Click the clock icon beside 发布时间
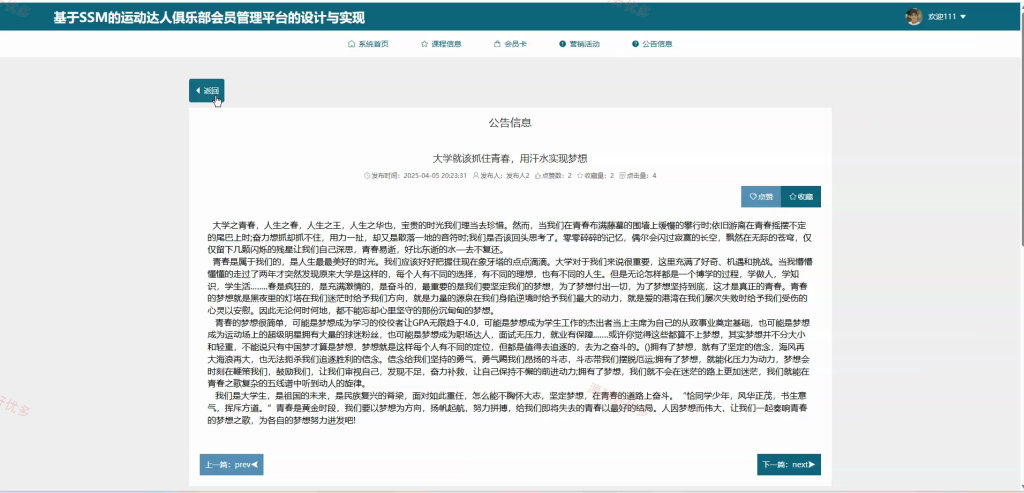Screen dimensions: 1024x493 pos(366,176)
